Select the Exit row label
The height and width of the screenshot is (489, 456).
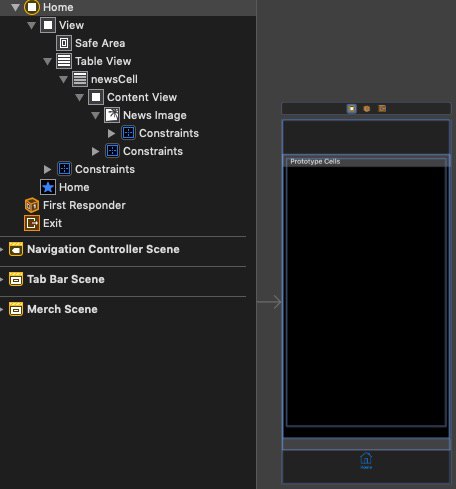(52, 223)
